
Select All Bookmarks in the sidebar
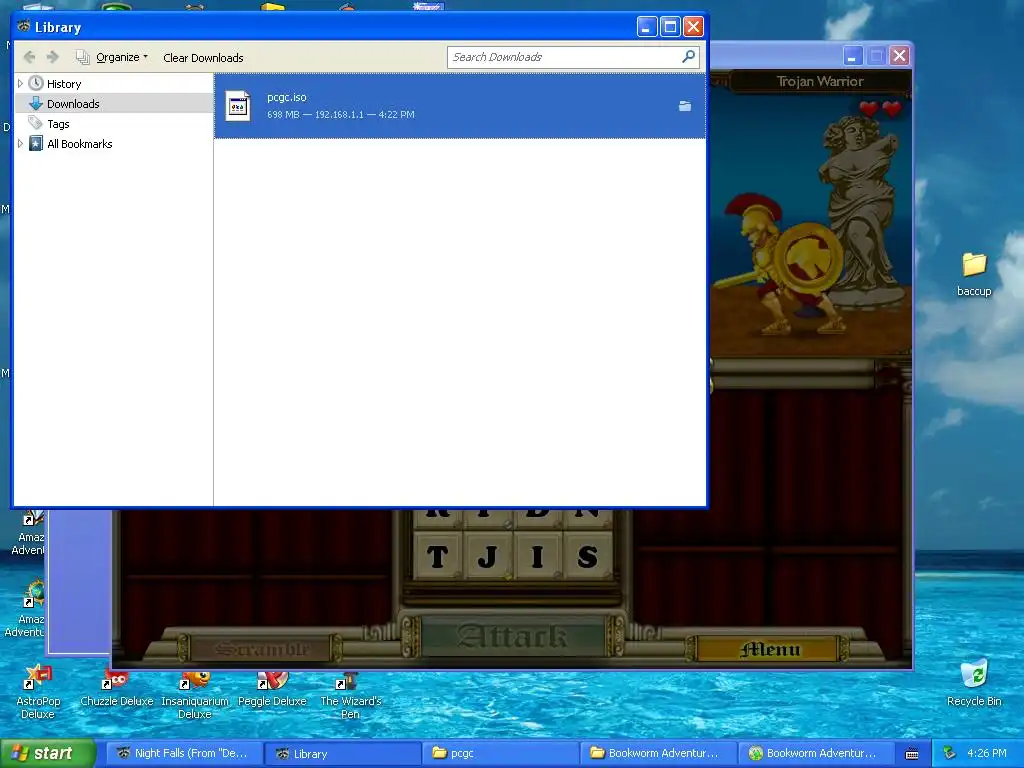coord(80,144)
